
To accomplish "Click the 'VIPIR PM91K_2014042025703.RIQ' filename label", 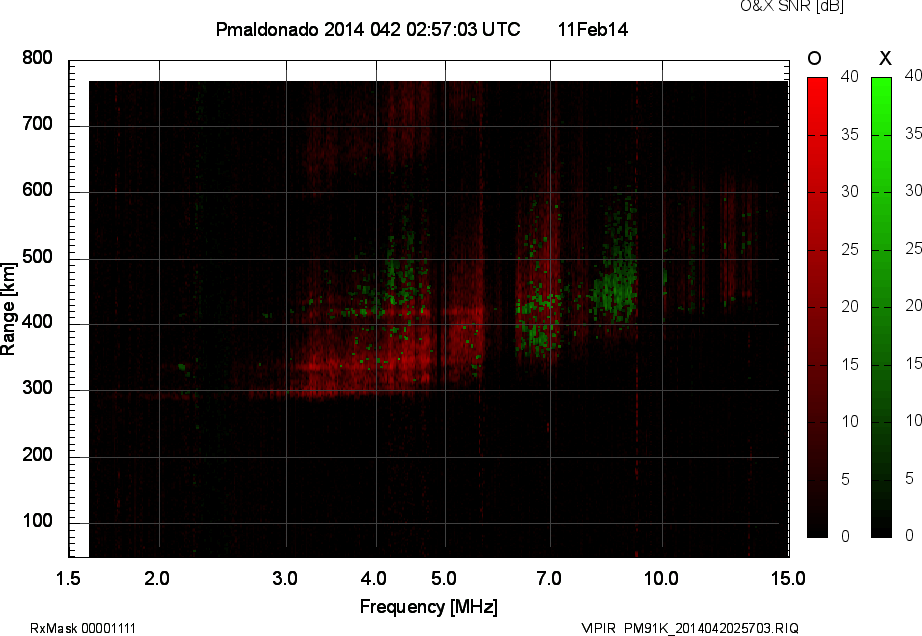I will point(690,628).
